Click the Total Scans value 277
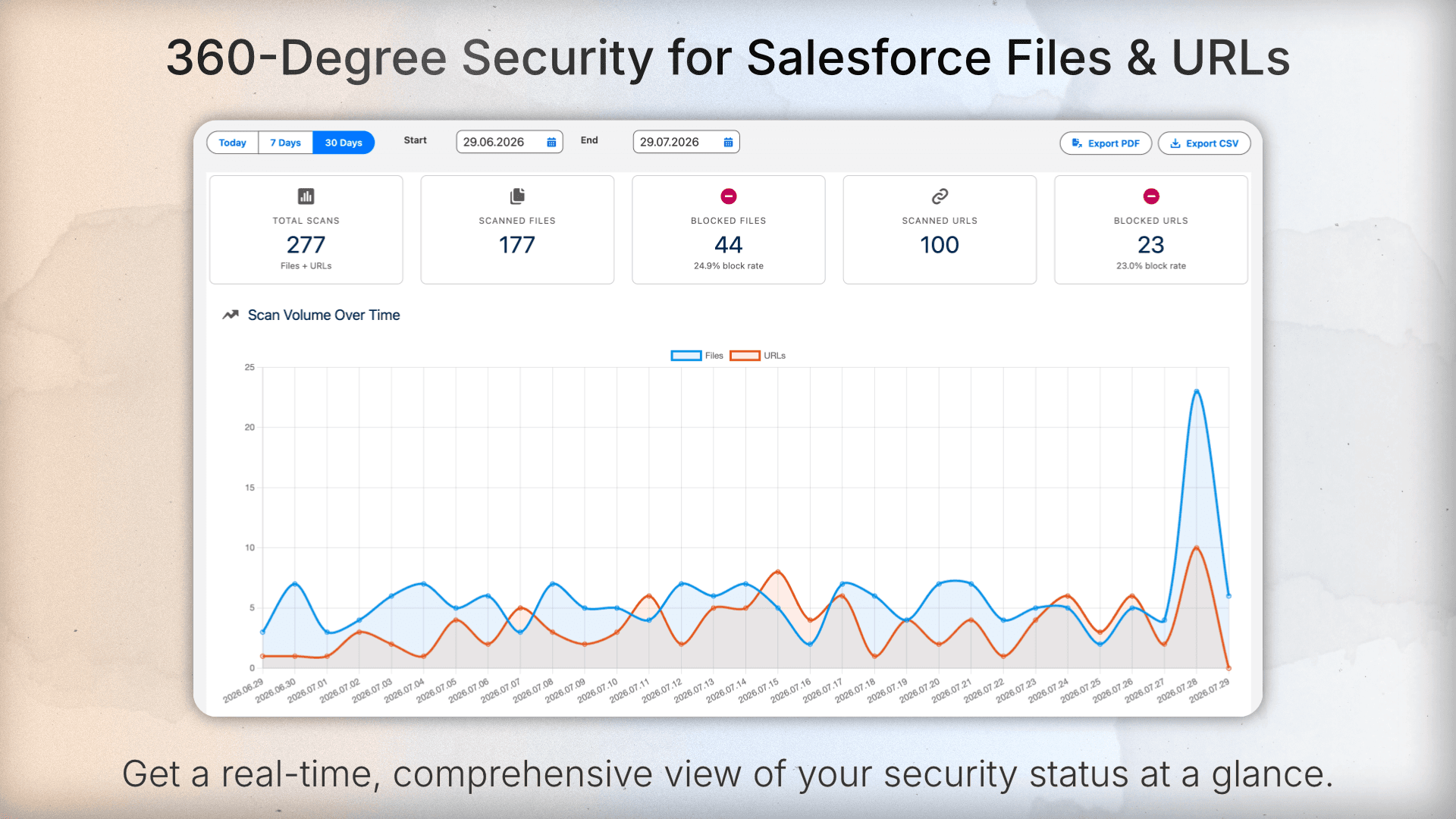This screenshot has height=819, width=1456. click(x=306, y=245)
